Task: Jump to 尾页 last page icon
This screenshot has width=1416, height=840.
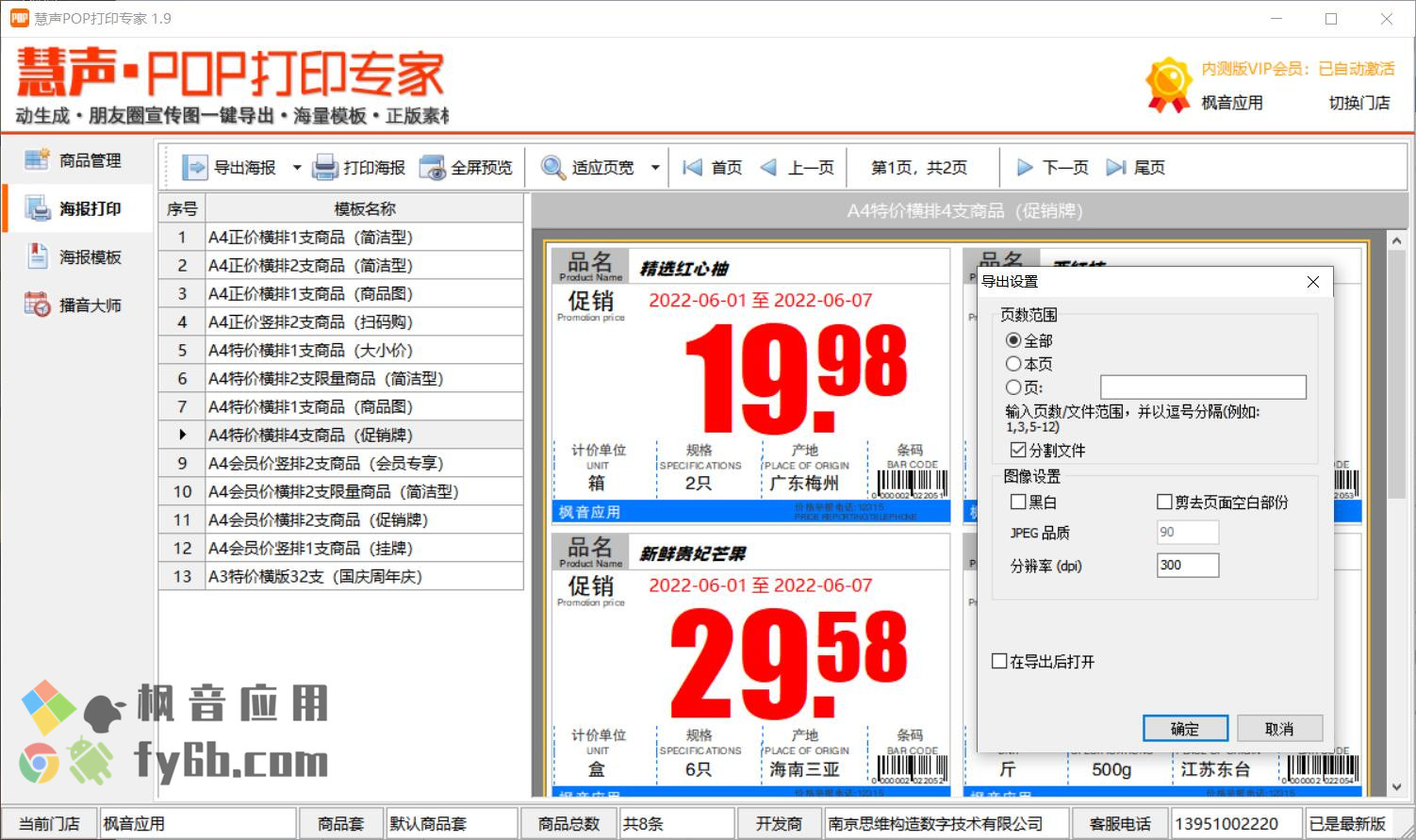Action: [x=1116, y=168]
